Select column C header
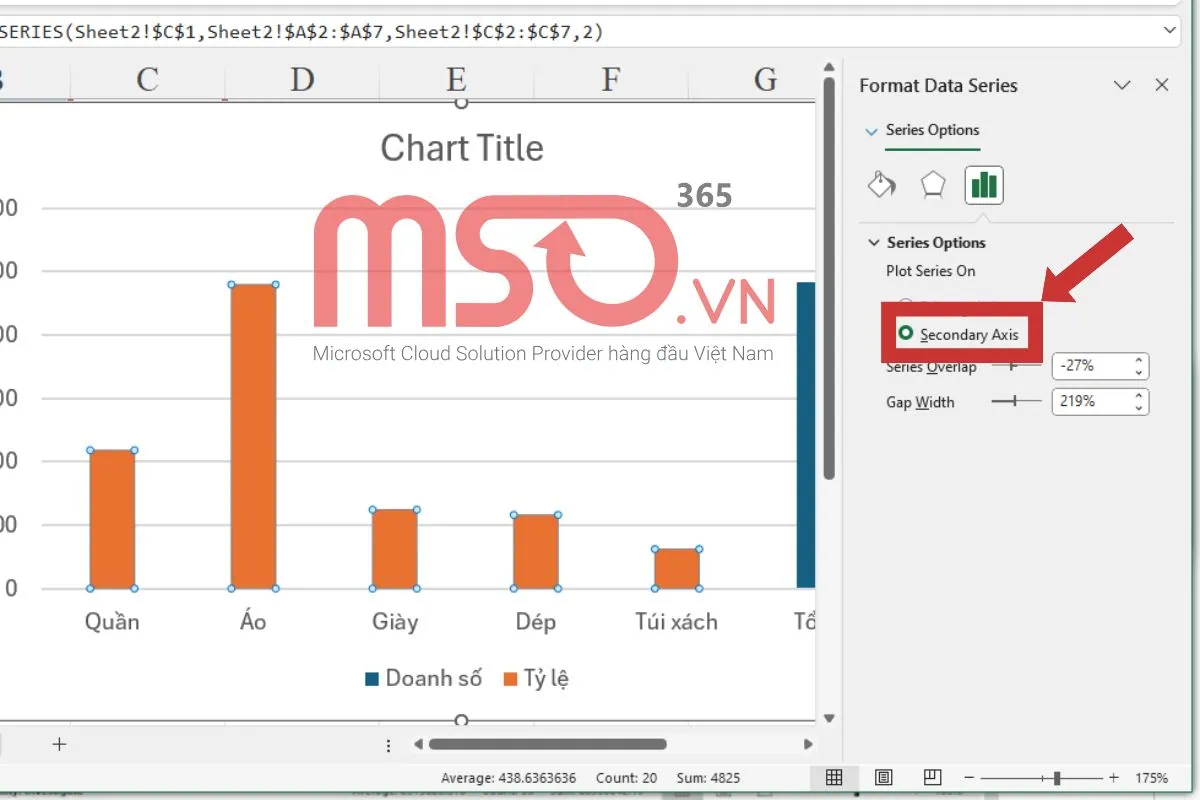 [x=146, y=77]
